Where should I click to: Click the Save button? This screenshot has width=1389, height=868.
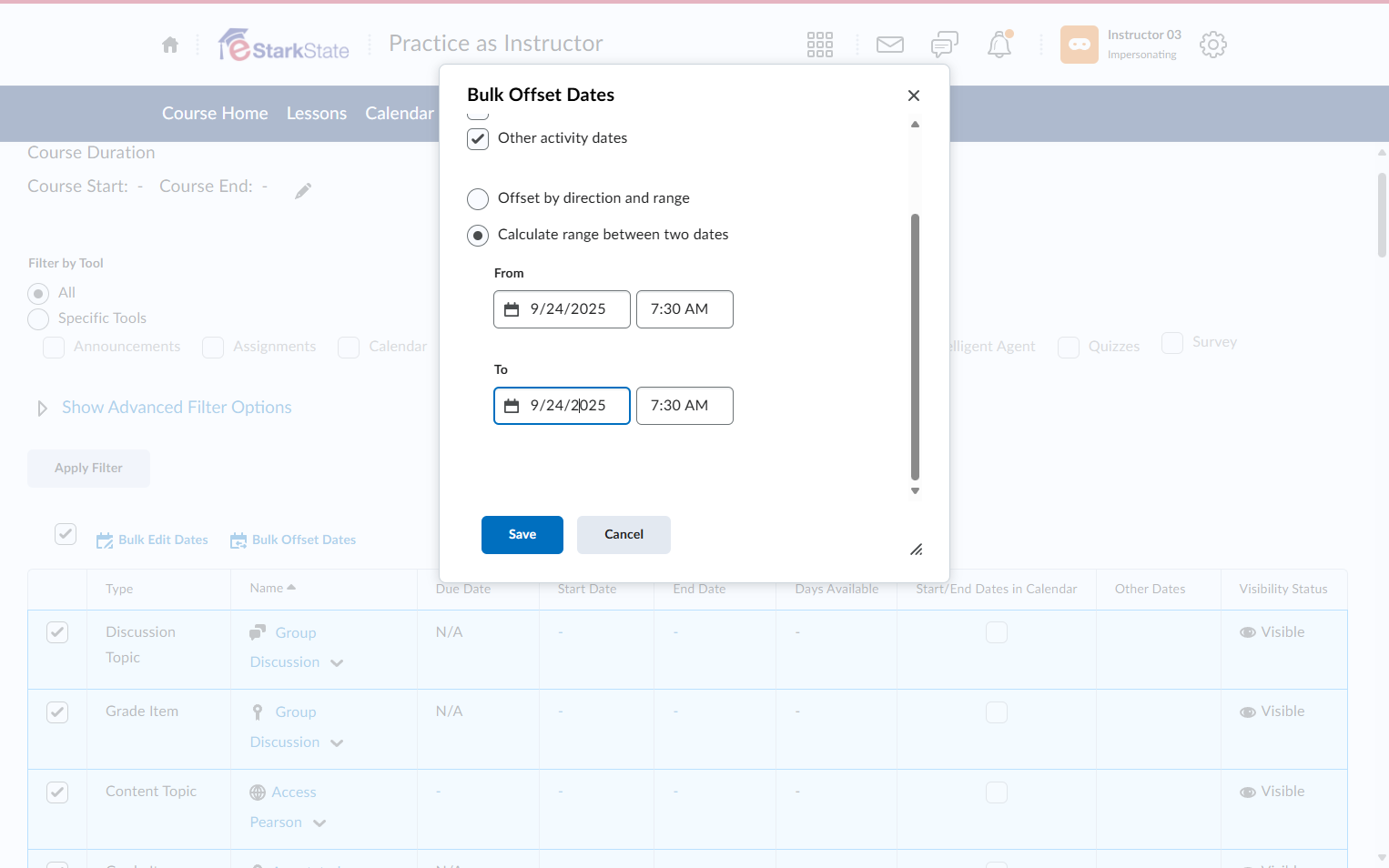(522, 535)
